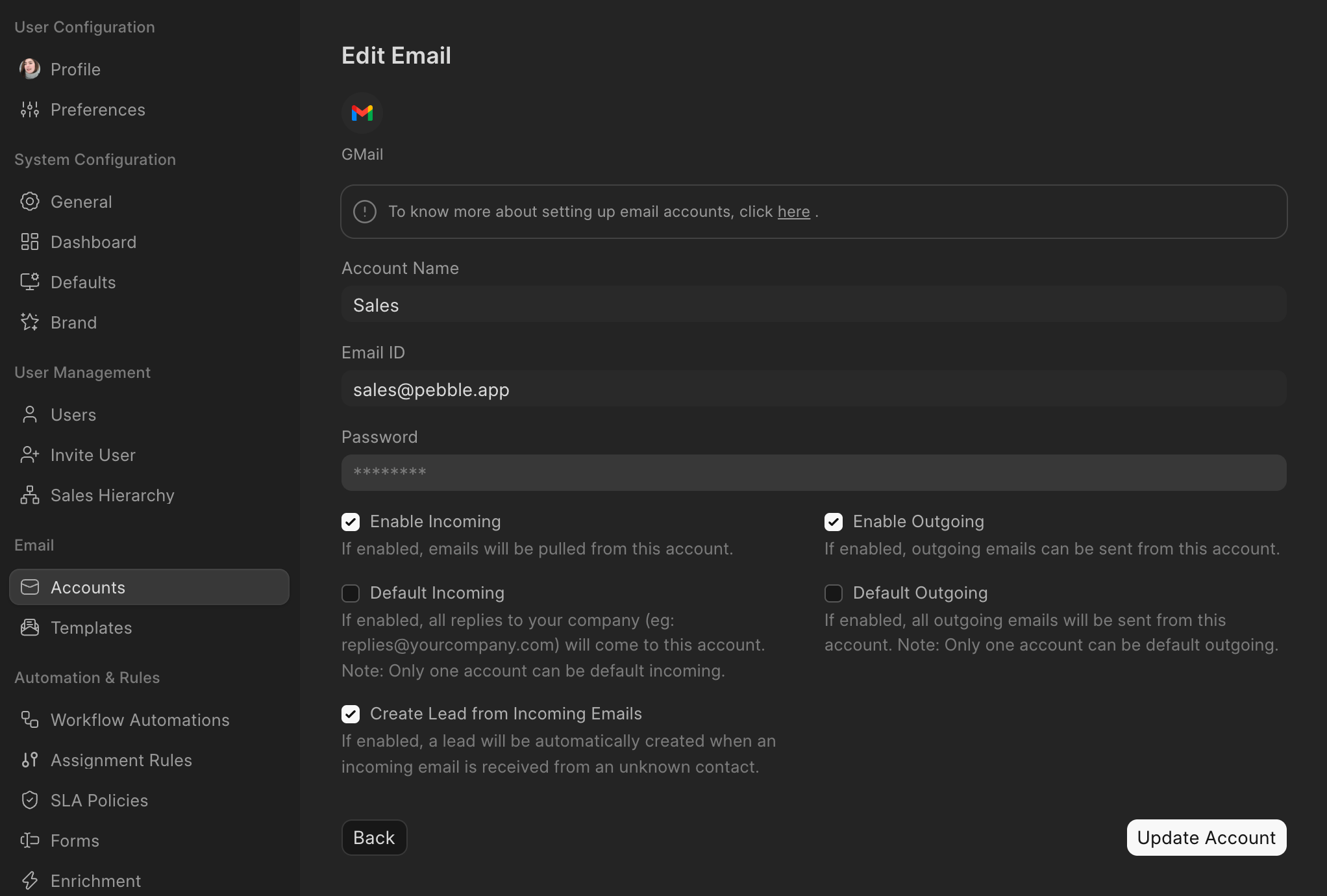Screen dimensions: 1327x896
Task: Click the Accounts envelope icon
Action: 30,587
